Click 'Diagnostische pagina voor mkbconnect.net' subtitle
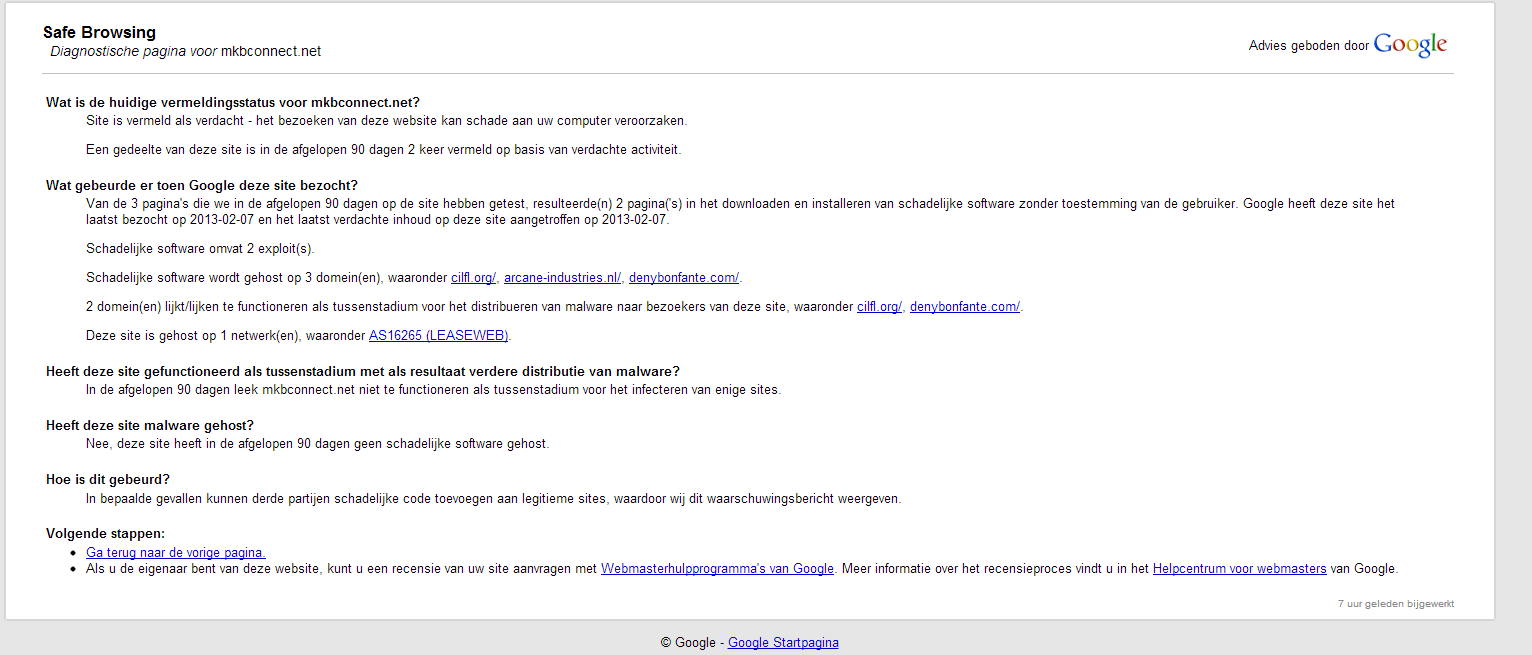This screenshot has width=1532, height=655. 186,51
